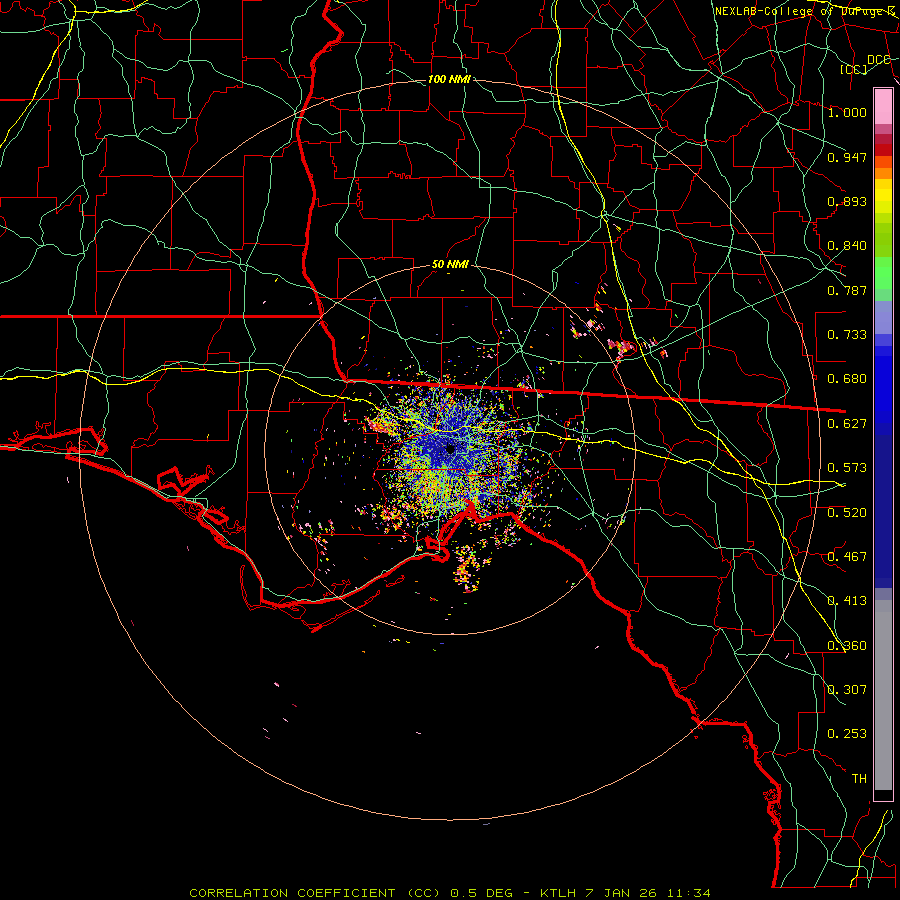Pick the 0.787 legend value

[x=847, y=290]
